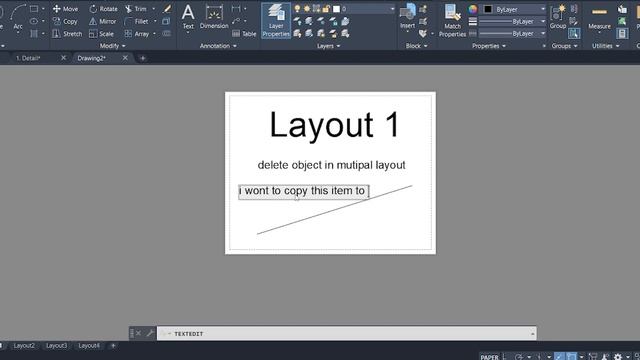Select the Arc drawing tool
Viewport: 640px width, 360px height.
click(x=18, y=16)
